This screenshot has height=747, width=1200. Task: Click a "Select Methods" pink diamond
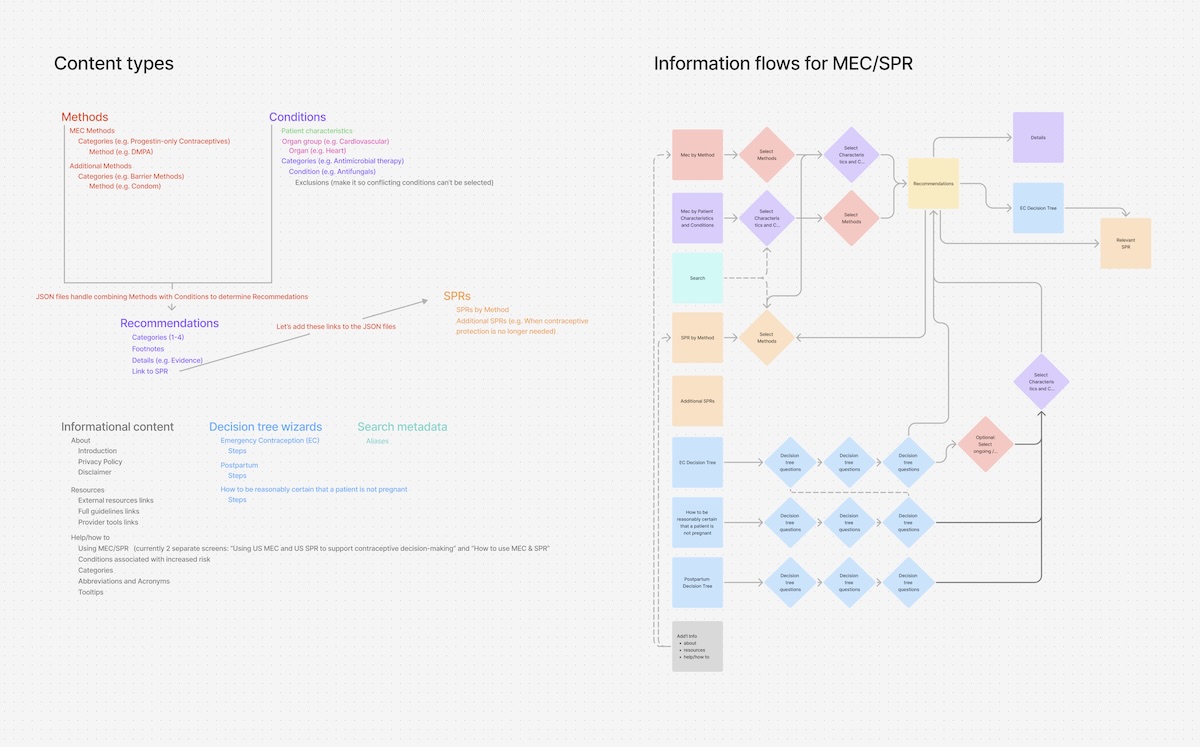[767, 156]
